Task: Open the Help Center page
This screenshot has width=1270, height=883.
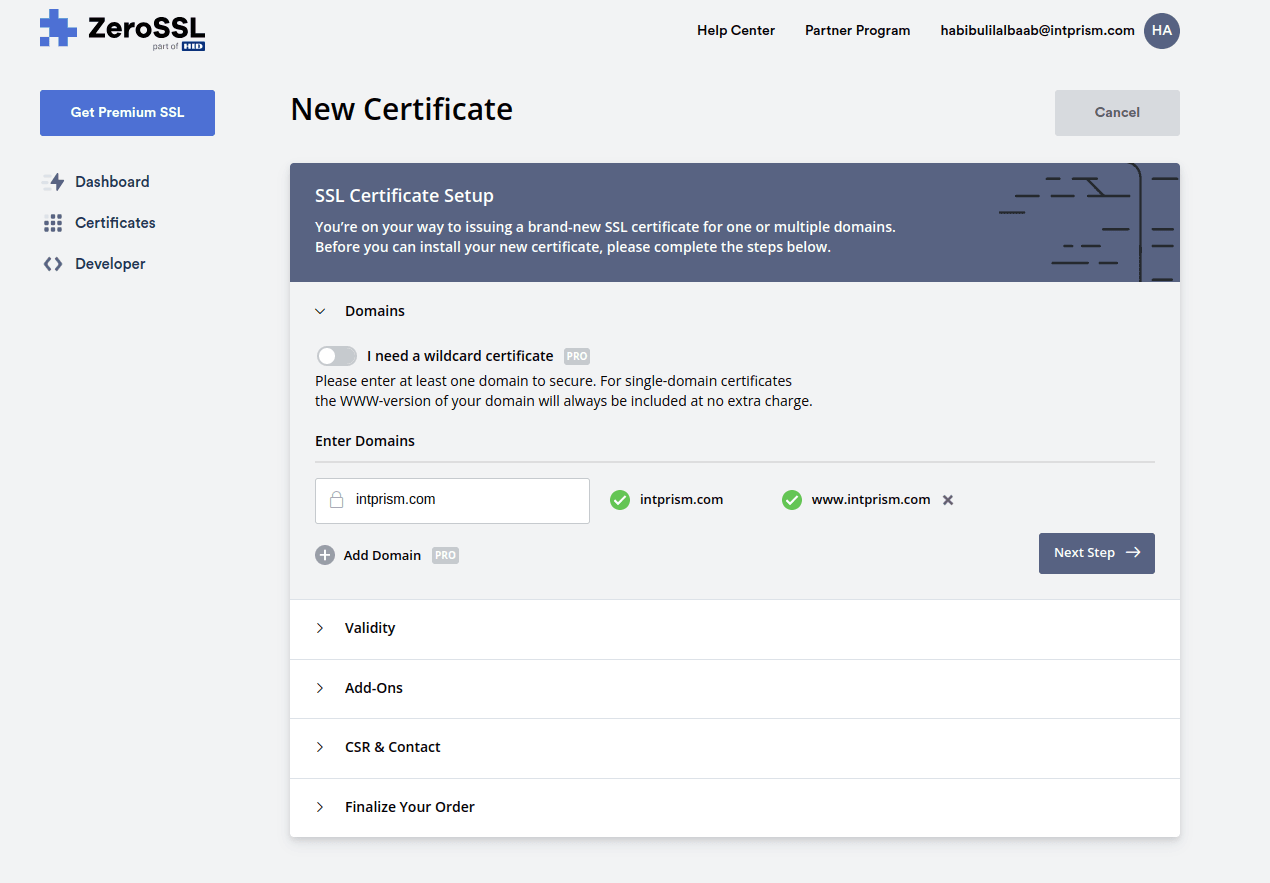Action: 736,31
